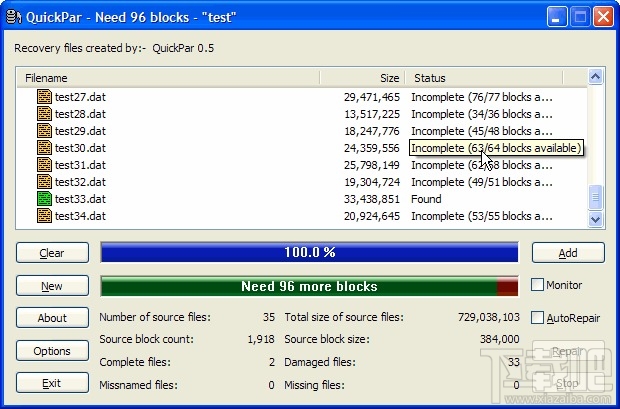Click the size value 19,304,724
This screenshot has height=409, width=620.
372,182
